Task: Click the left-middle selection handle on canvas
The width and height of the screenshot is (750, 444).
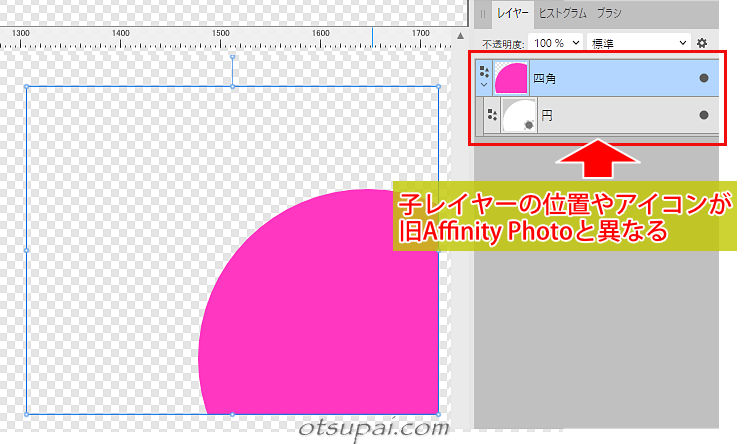Action: 26,250
